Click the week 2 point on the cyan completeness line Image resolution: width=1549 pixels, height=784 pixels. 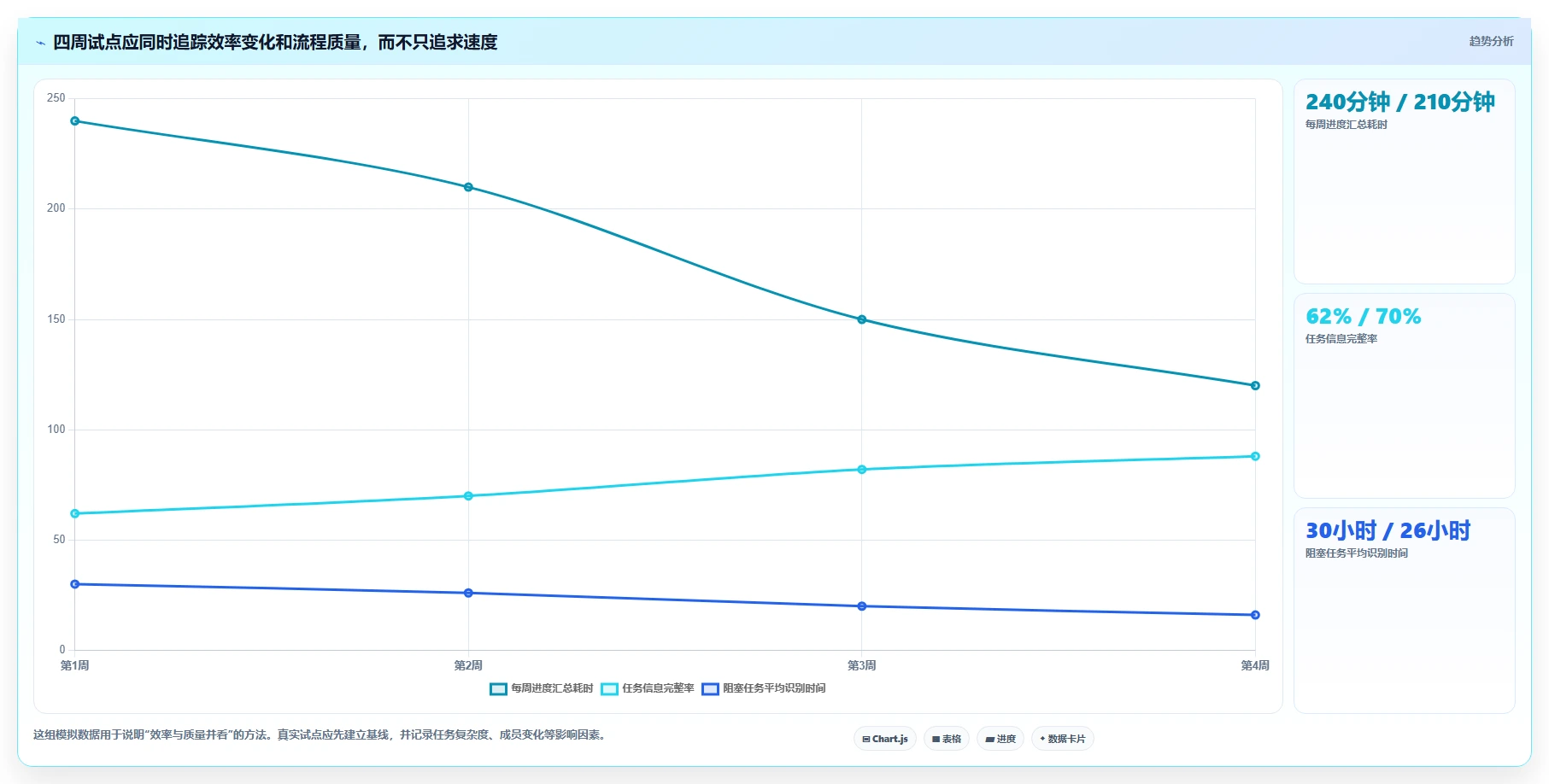[468, 496]
